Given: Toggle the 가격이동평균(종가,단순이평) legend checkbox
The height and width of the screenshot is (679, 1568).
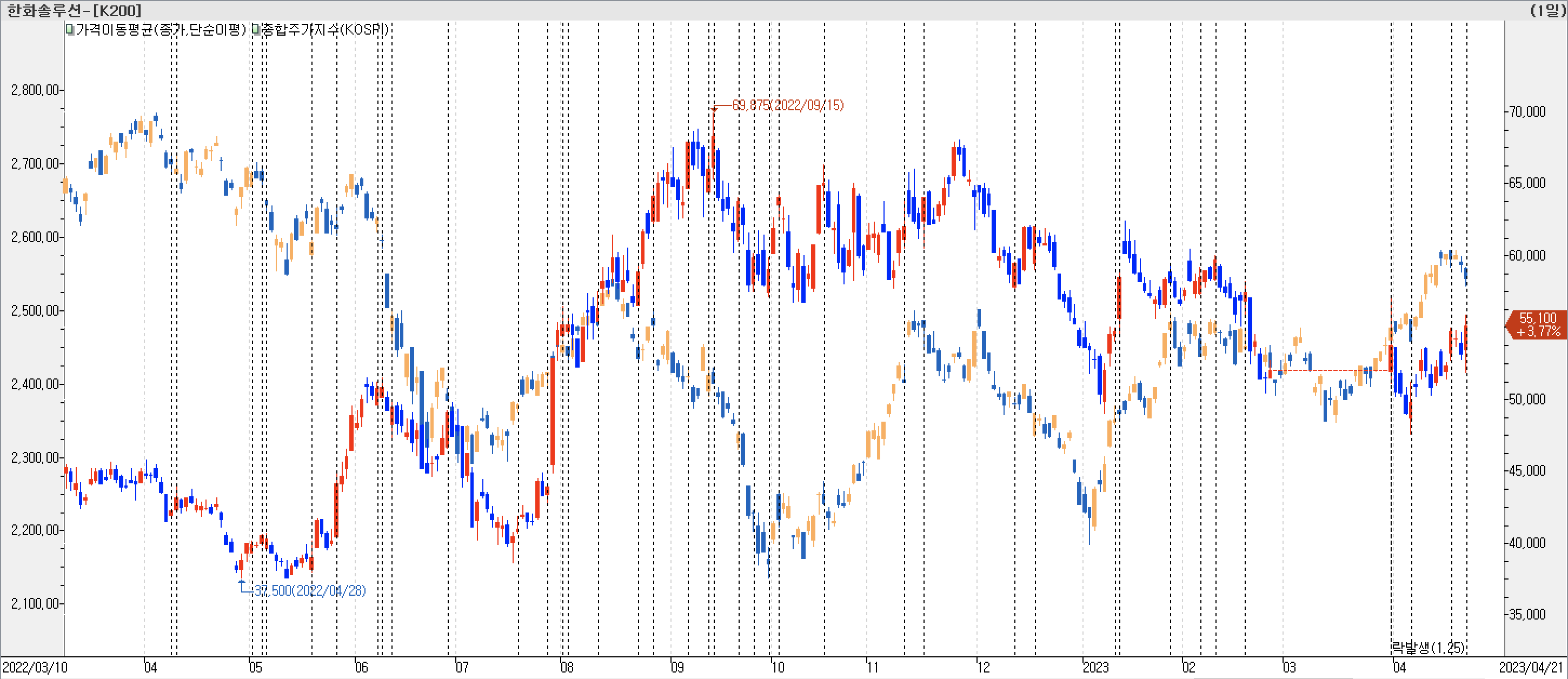Looking at the screenshot, I should click(70, 29).
